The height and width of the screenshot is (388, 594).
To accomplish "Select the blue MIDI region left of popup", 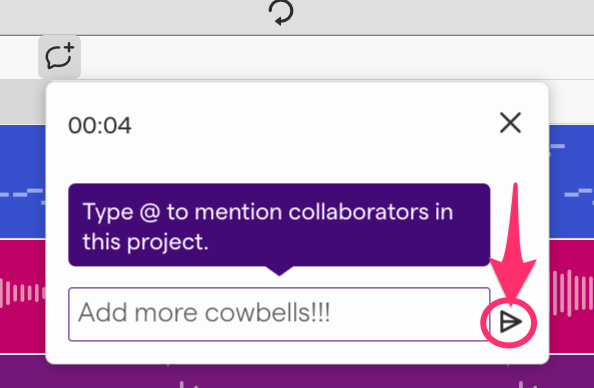I will click(23, 181).
